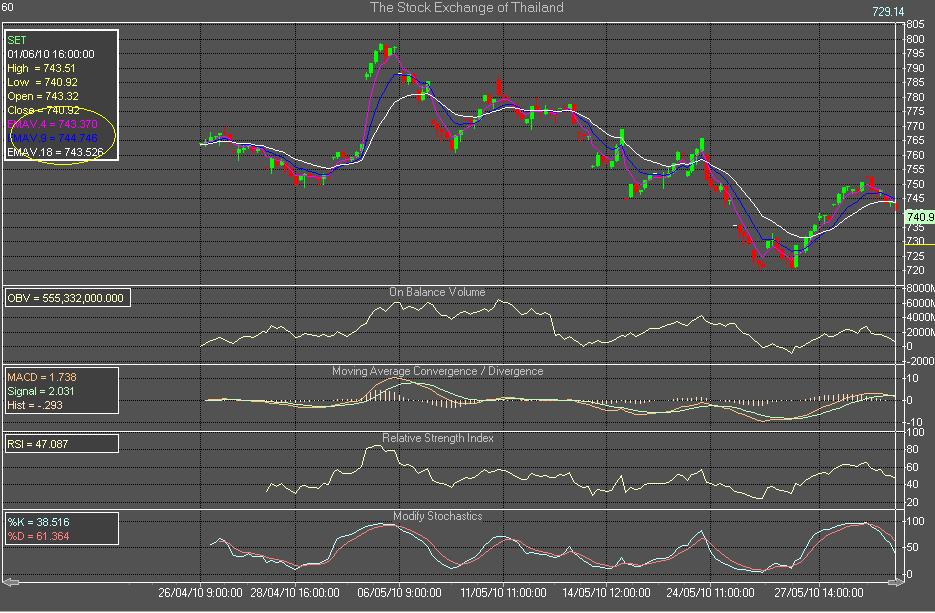The image size is (935, 613).
Task: Click the Modify Stochastics panel title
Action: [438, 516]
